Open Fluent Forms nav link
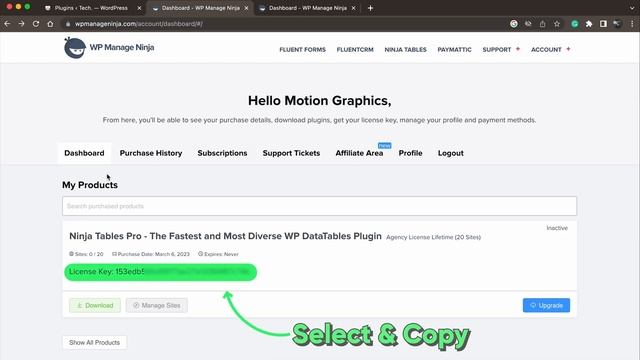Screen dimensions: 640x360 pos(302,49)
